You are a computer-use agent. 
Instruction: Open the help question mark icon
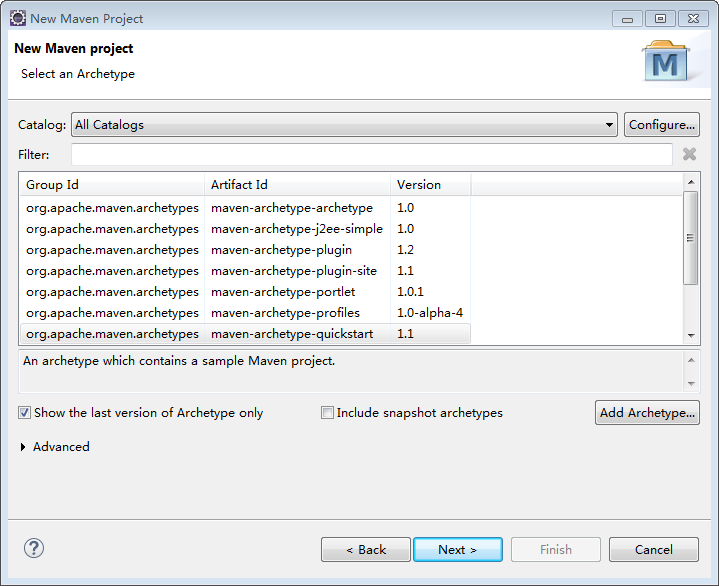(x=34, y=548)
